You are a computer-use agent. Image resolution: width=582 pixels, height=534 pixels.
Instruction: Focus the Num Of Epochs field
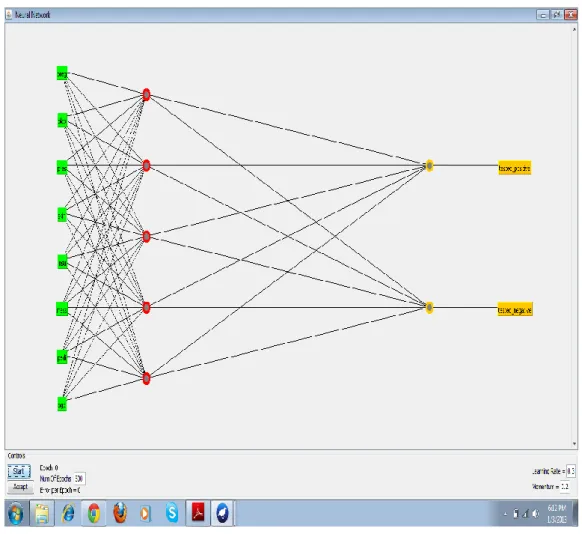[79, 479]
